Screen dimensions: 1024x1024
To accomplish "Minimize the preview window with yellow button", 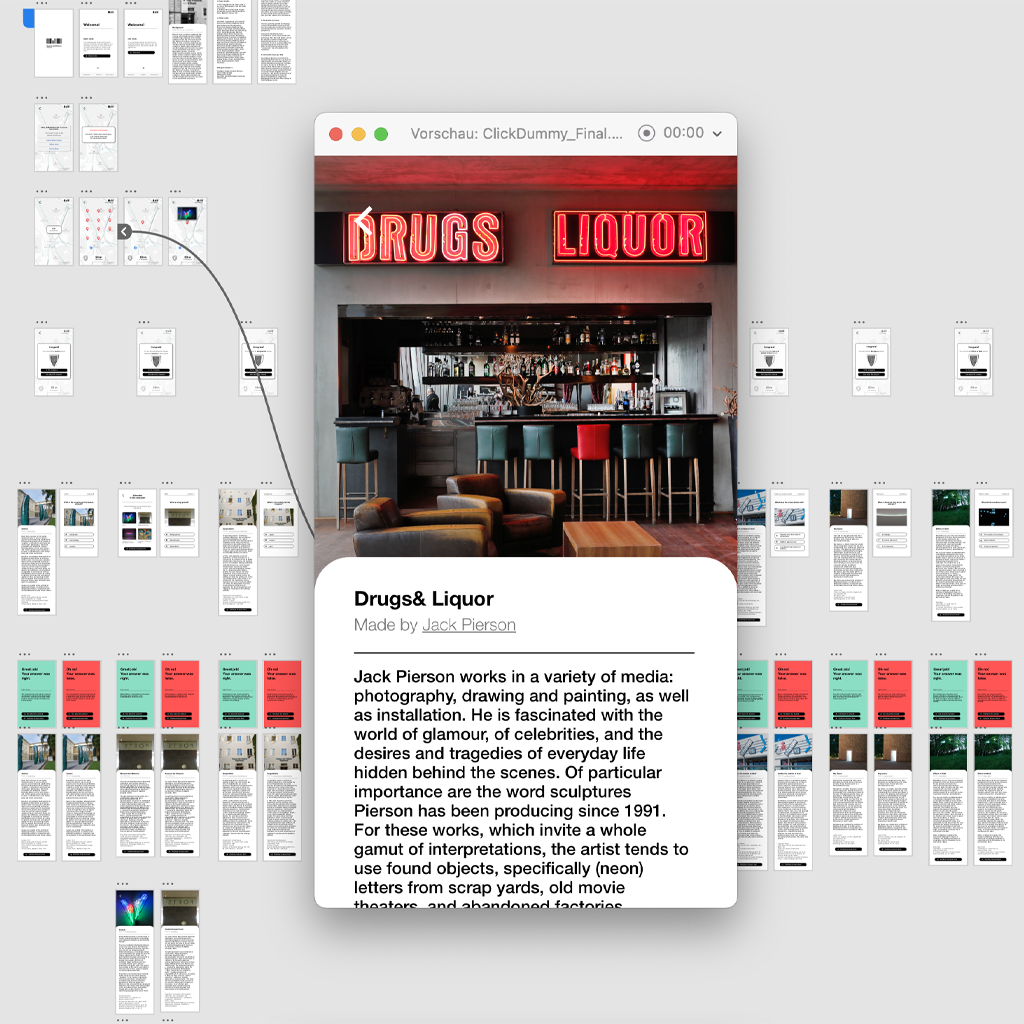I will [358, 134].
